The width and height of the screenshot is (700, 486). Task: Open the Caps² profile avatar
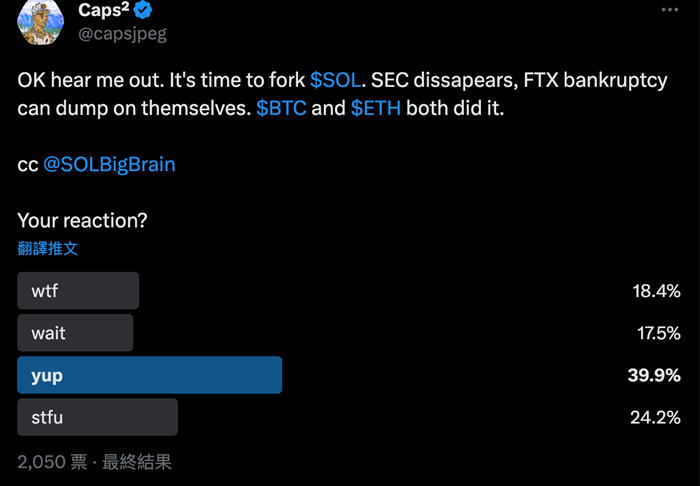[x=38, y=20]
